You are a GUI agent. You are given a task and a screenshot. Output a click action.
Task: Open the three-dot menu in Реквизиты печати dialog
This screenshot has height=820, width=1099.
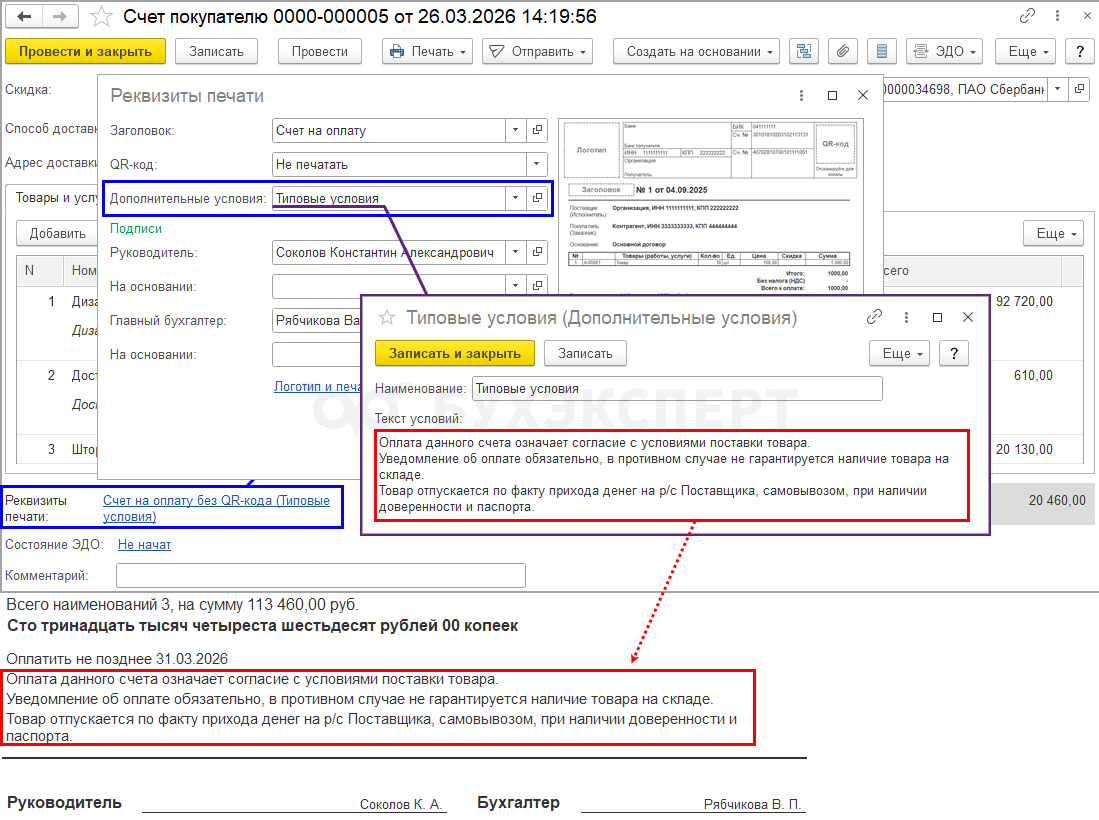point(801,95)
